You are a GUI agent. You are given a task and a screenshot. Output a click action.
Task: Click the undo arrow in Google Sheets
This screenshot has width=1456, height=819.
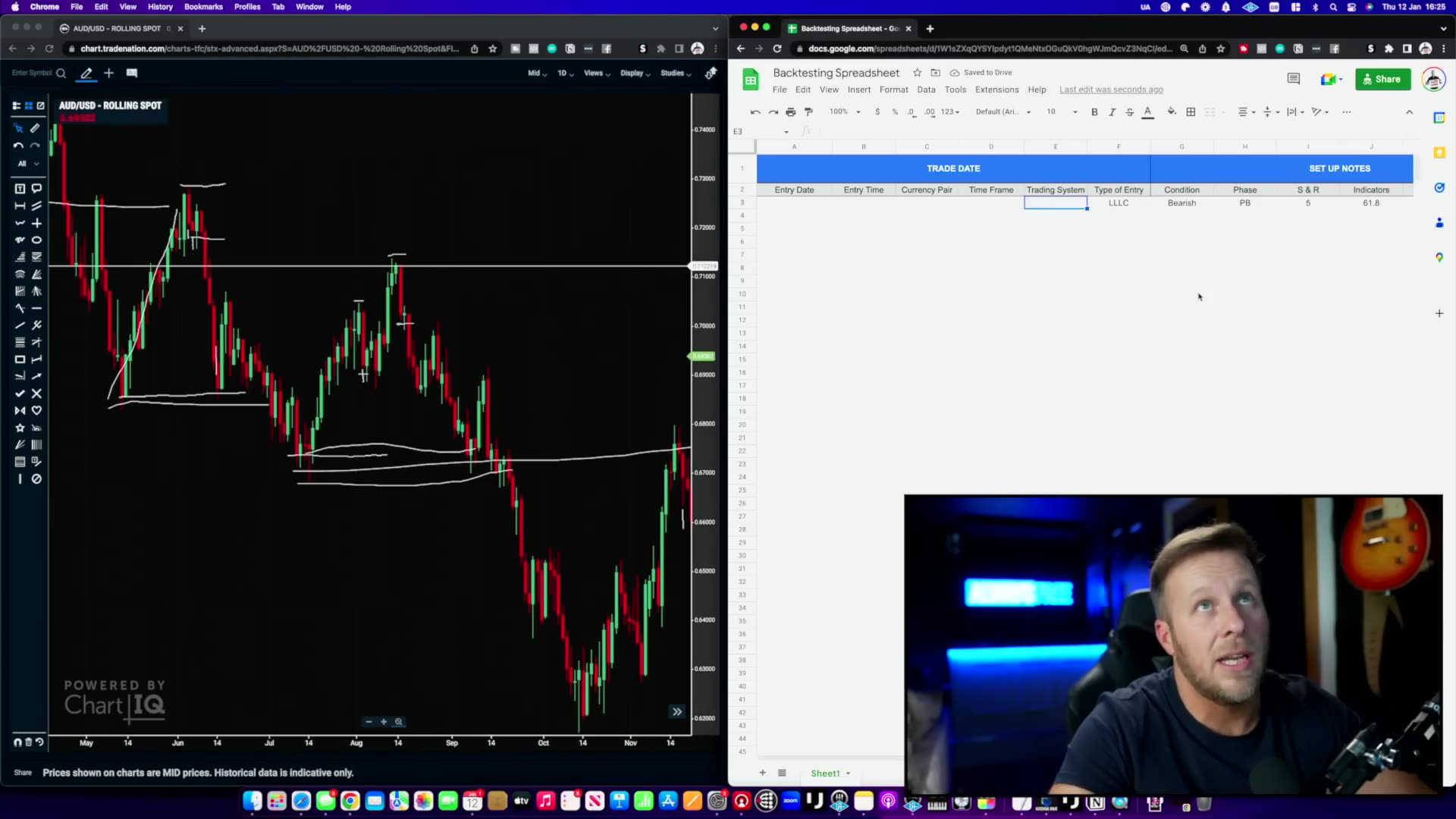tap(755, 111)
